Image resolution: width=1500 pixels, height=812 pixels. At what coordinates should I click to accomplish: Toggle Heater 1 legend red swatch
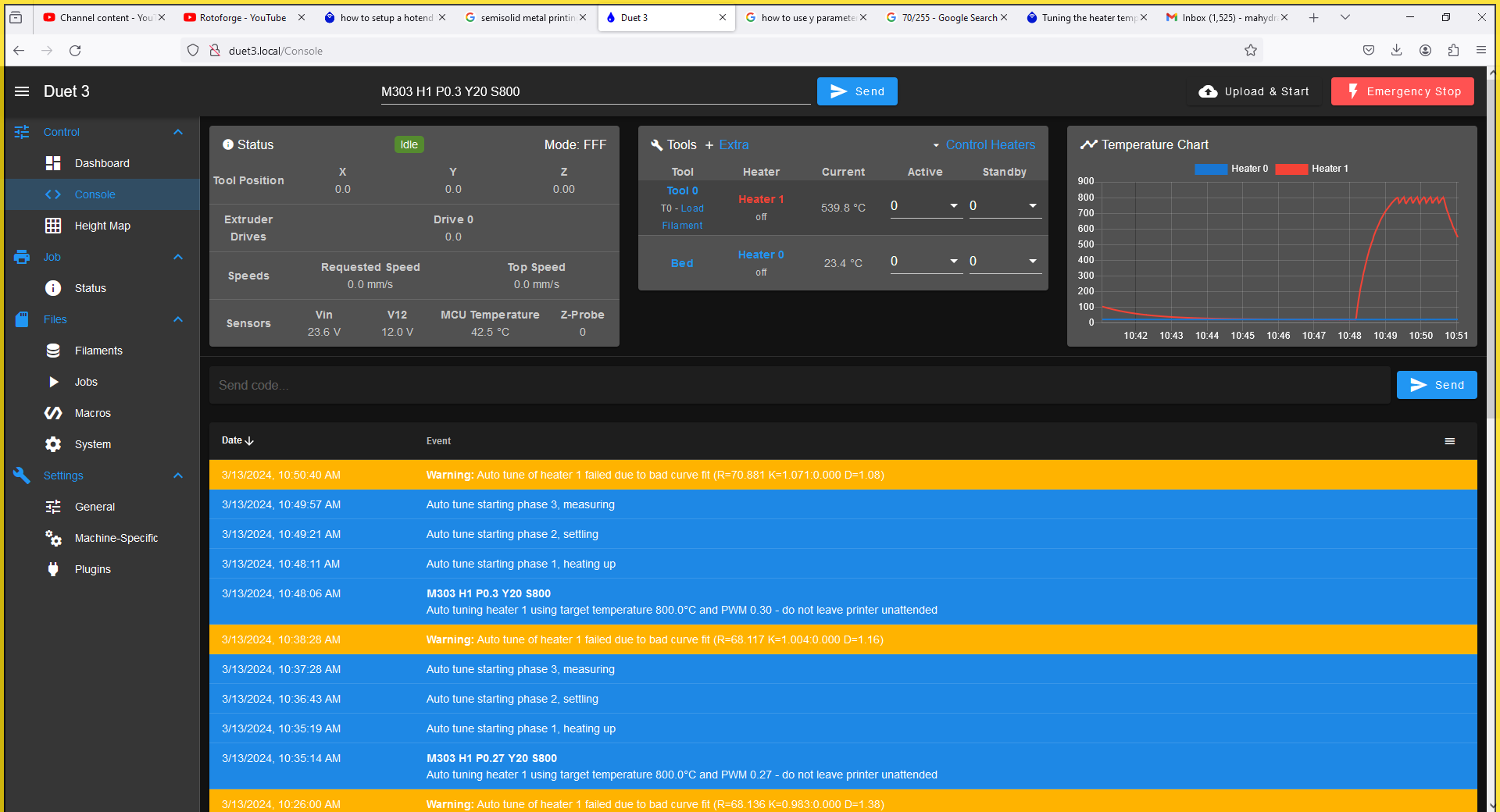[x=1291, y=169]
